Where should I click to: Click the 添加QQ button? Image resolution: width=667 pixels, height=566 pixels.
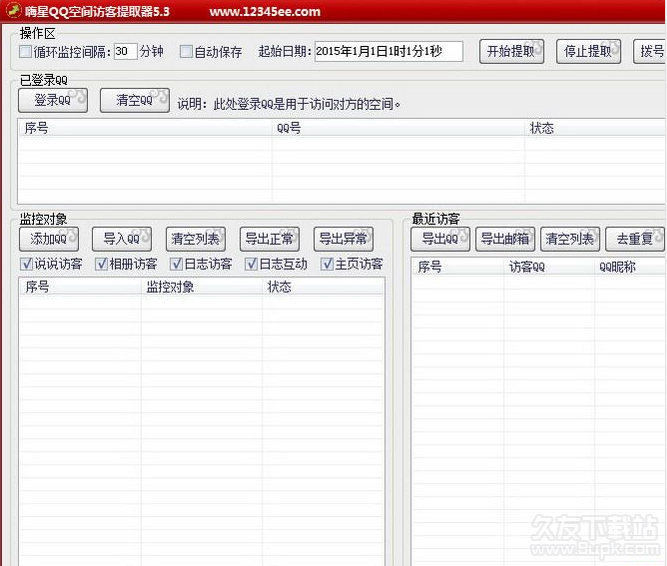pos(49,239)
